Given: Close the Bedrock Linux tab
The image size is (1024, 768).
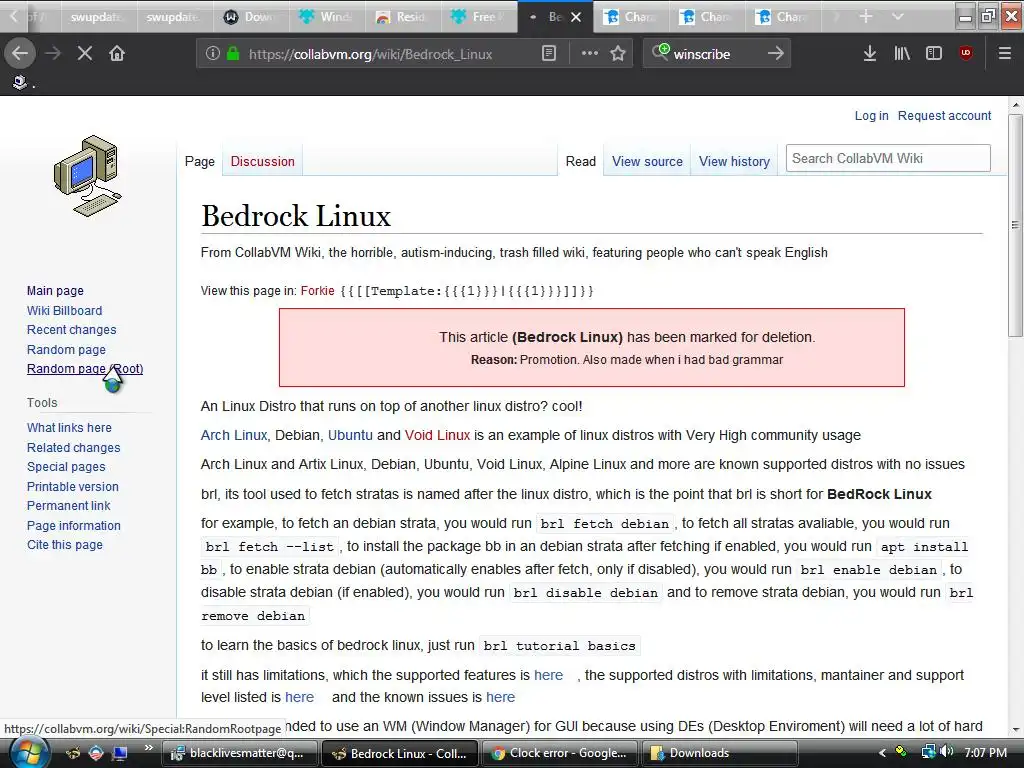Looking at the screenshot, I should coord(576,17).
